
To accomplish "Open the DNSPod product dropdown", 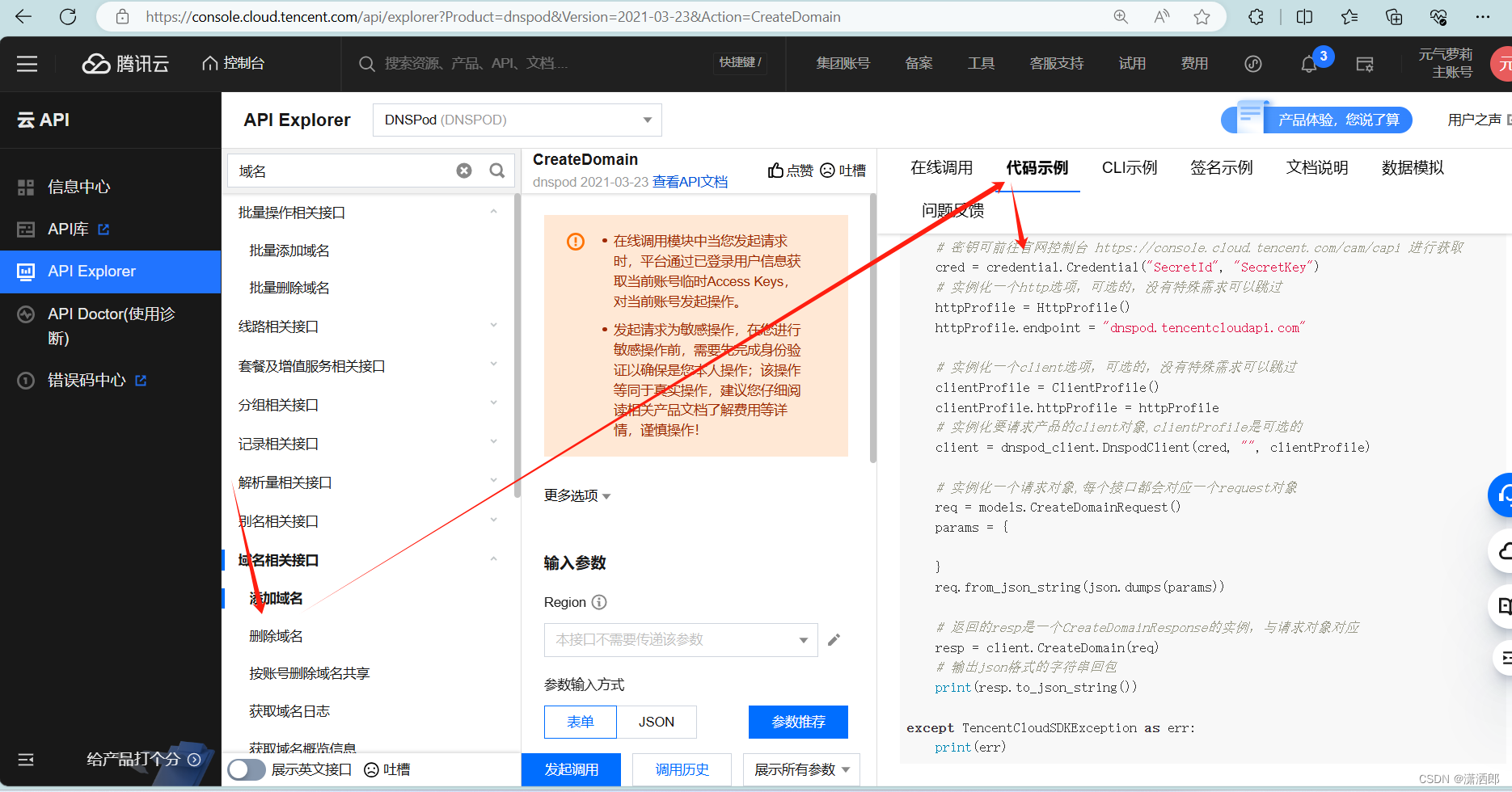I will (517, 120).
